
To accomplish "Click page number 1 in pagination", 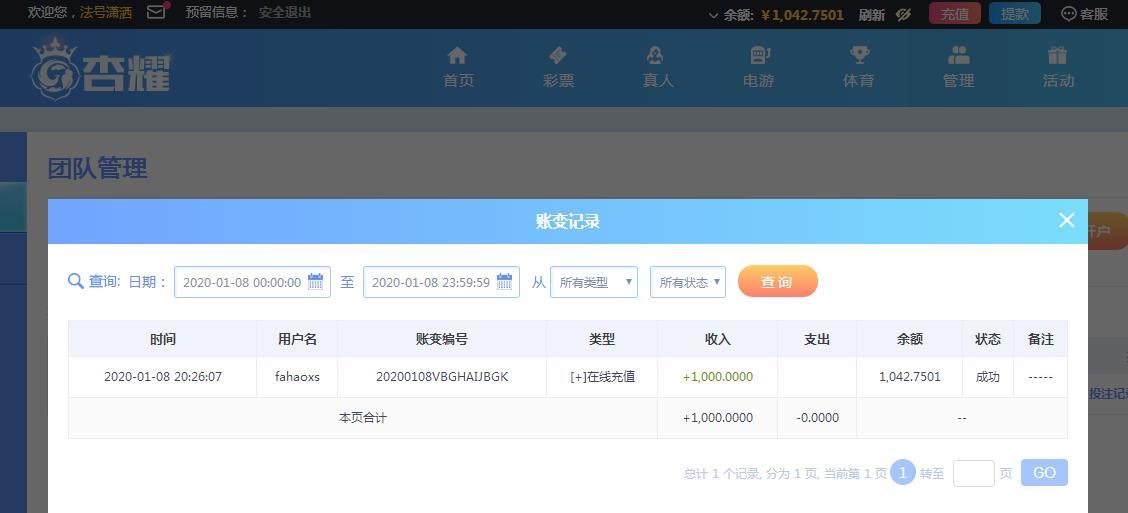I will tap(903, 473).
